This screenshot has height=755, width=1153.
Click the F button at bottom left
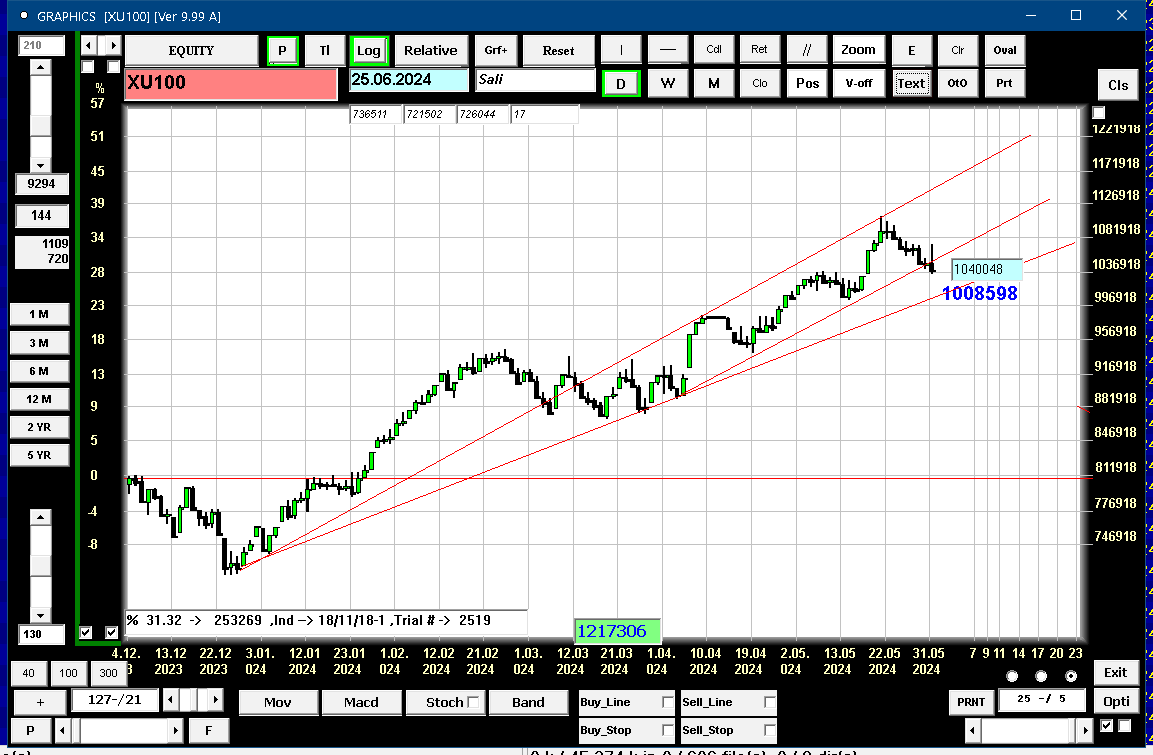(209, 730)
